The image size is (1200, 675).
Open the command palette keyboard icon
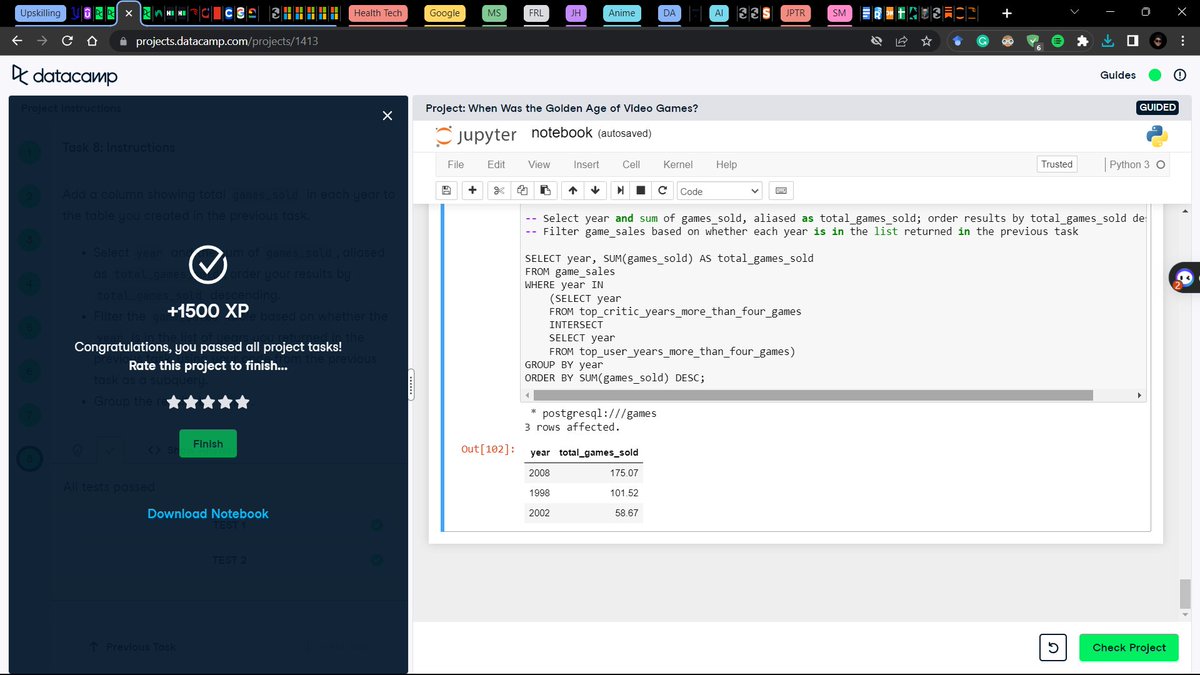tap(781, 190)
